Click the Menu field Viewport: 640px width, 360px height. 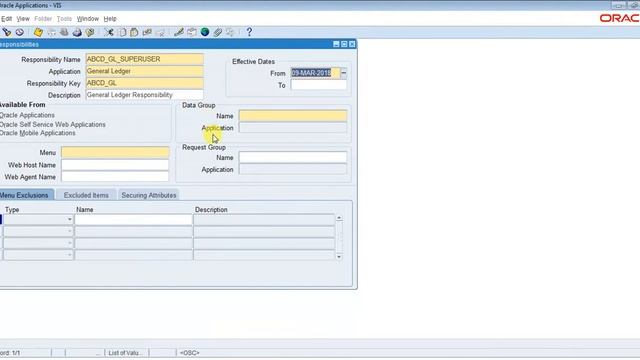(x=115, y=153)
